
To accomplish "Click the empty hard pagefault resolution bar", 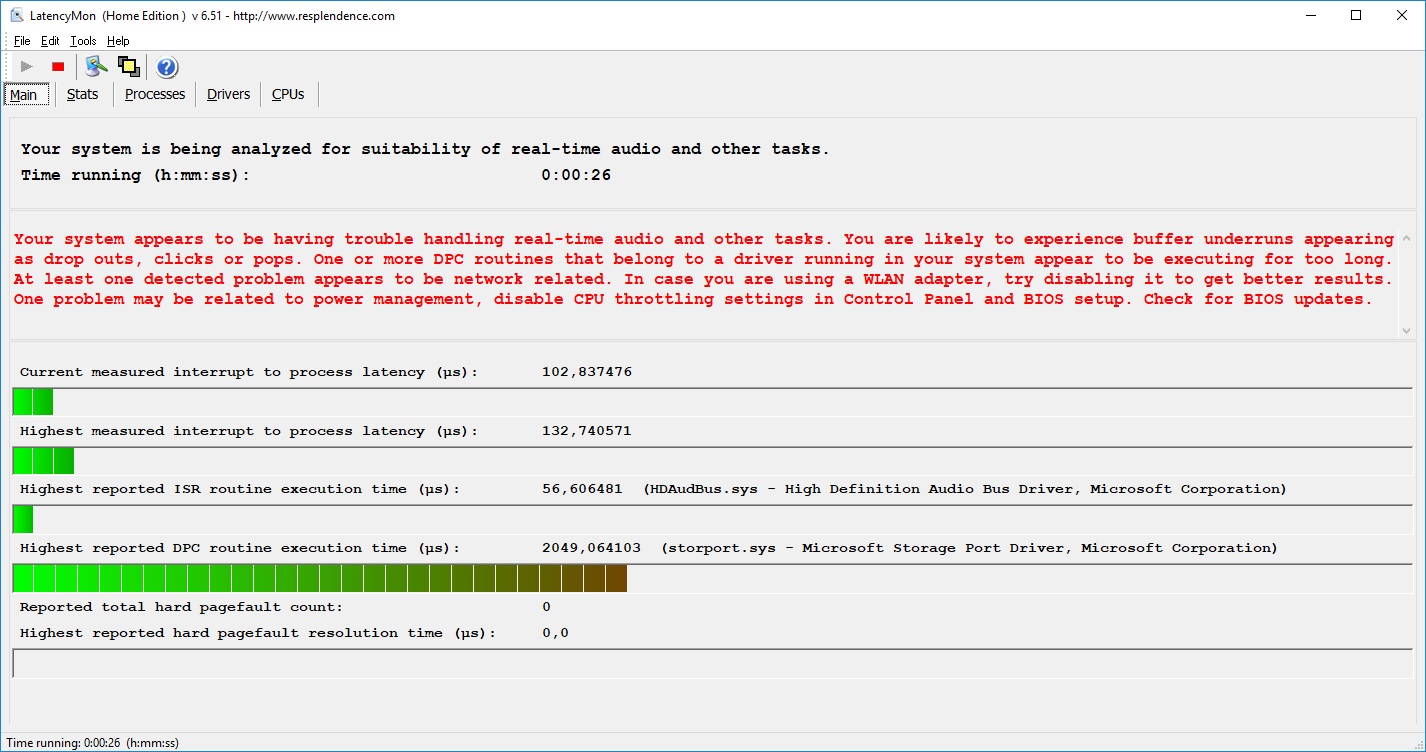I will [712, 663].
